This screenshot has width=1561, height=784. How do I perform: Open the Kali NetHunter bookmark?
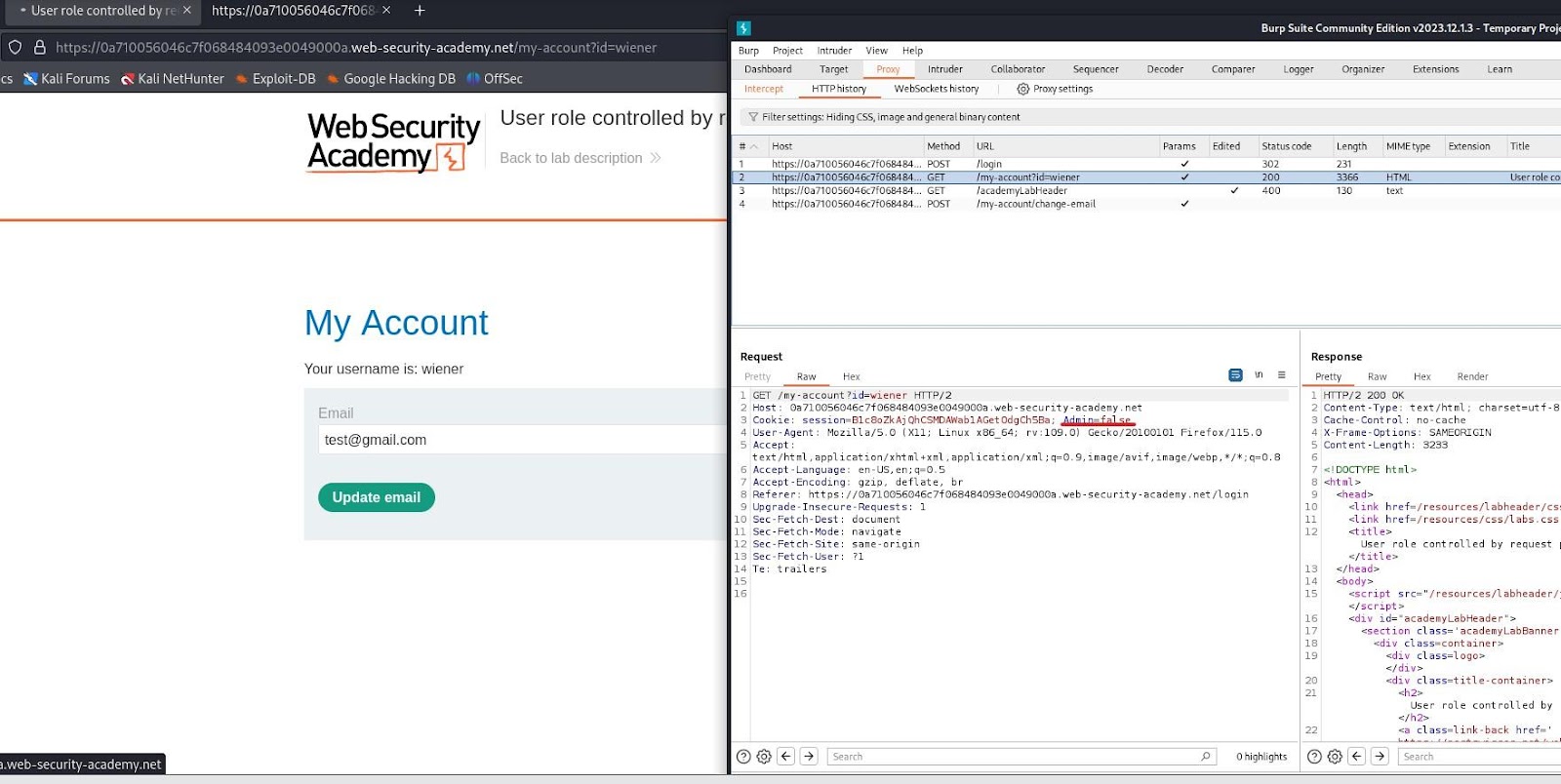pyautogui.click(x=173, y=79)
